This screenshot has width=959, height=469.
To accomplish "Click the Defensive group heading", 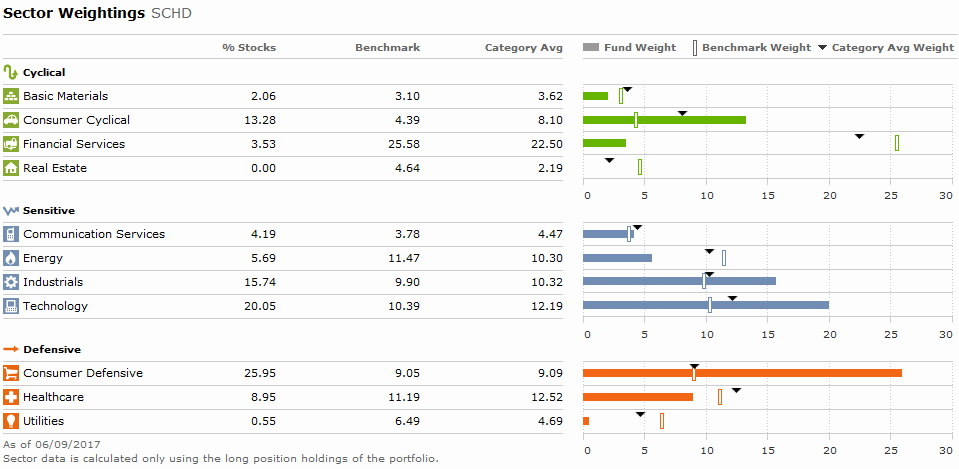I will coord(52,350).
